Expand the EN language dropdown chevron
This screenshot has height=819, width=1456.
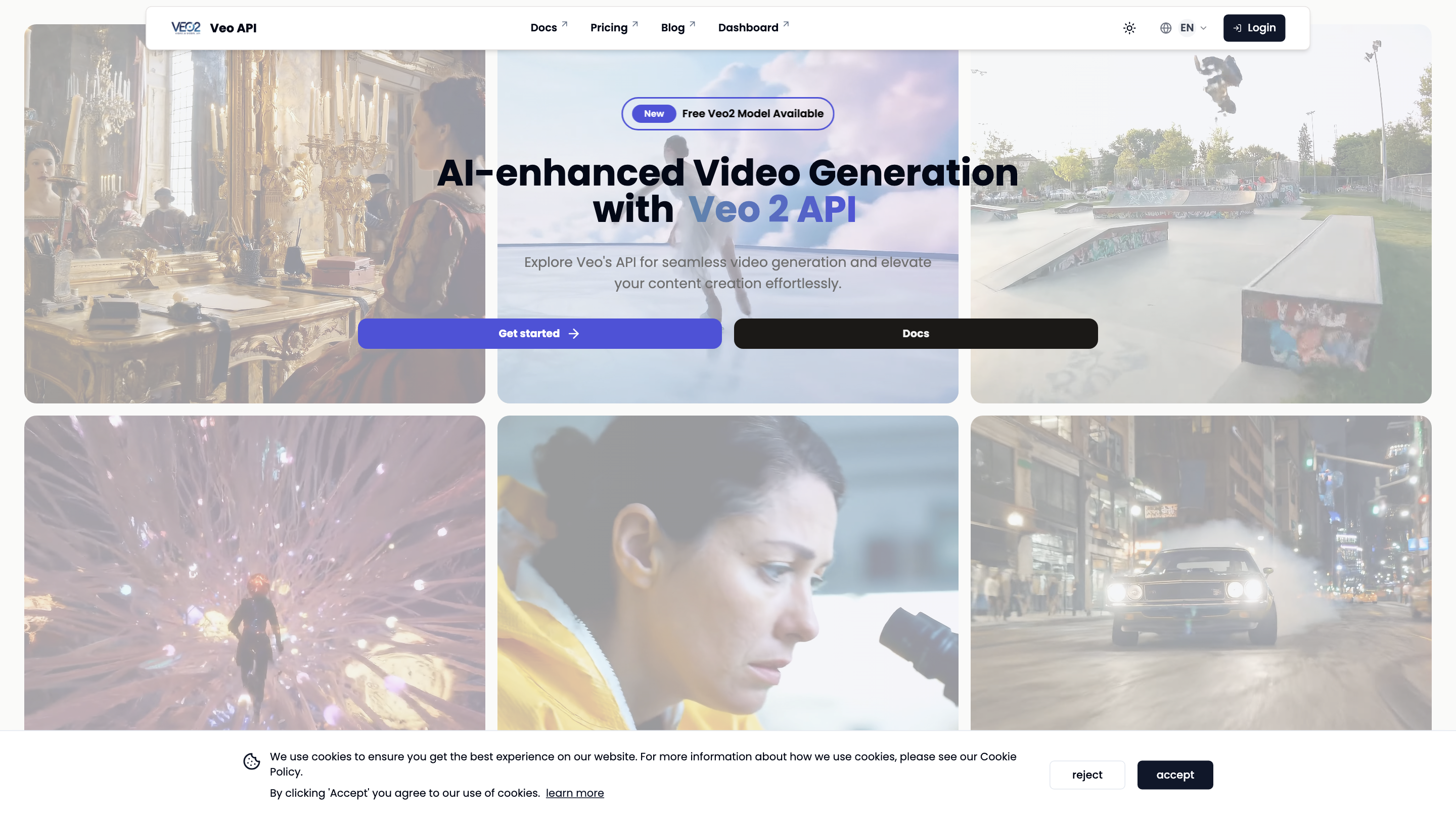(x=1203, y=28)
